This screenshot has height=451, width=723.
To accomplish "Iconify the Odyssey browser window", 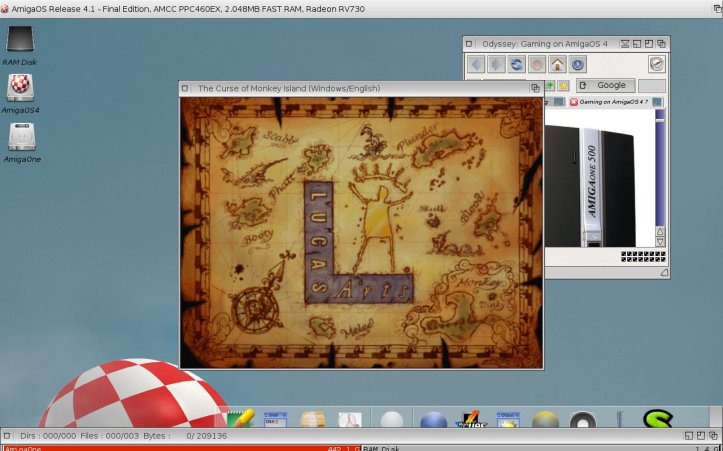I will click(626, 44).
